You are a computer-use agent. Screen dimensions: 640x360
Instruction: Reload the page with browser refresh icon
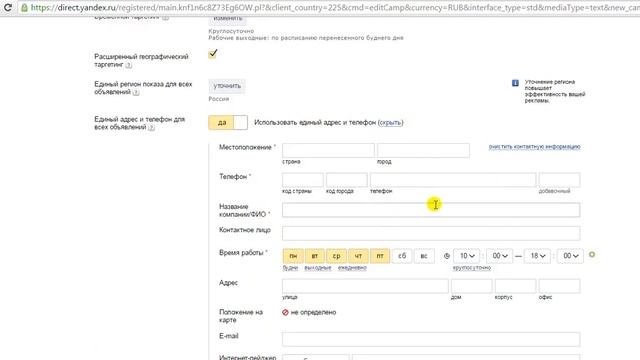pos(7,7)
